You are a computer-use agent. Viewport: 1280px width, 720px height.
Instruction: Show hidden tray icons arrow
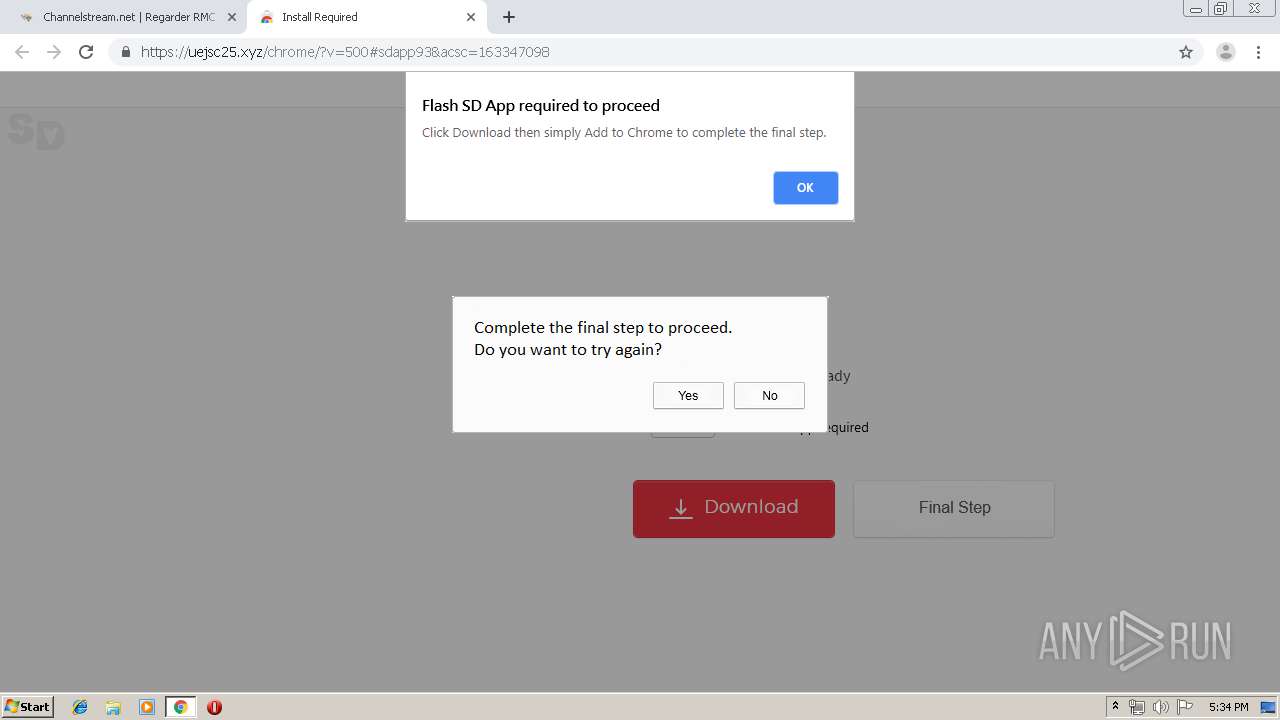pyautogui.click(x=1115, y=707)
